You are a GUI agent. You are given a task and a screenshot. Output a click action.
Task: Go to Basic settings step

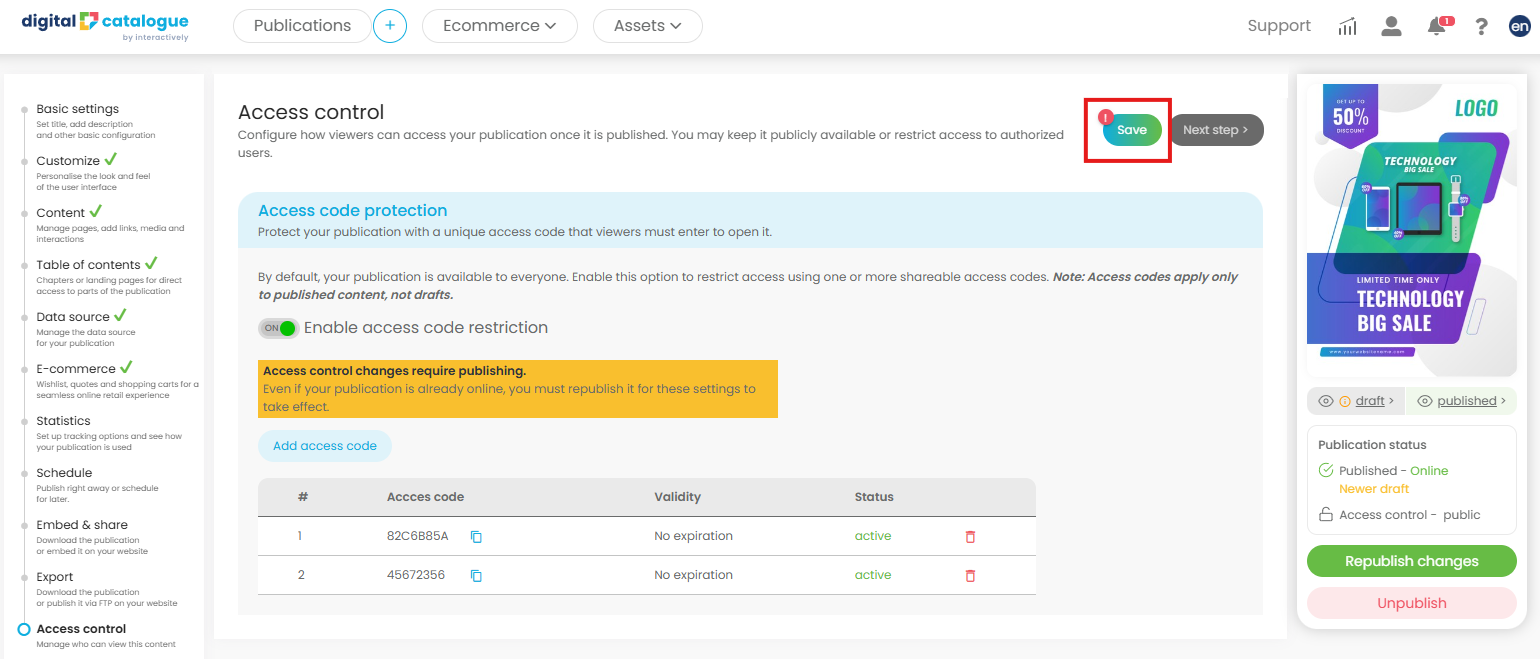77,109
